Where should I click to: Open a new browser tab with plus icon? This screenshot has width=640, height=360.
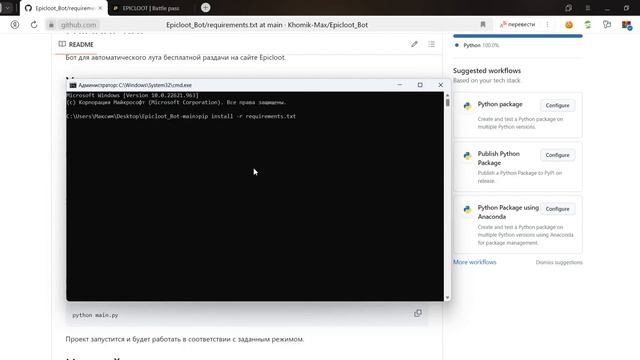(x=205, y=7)
